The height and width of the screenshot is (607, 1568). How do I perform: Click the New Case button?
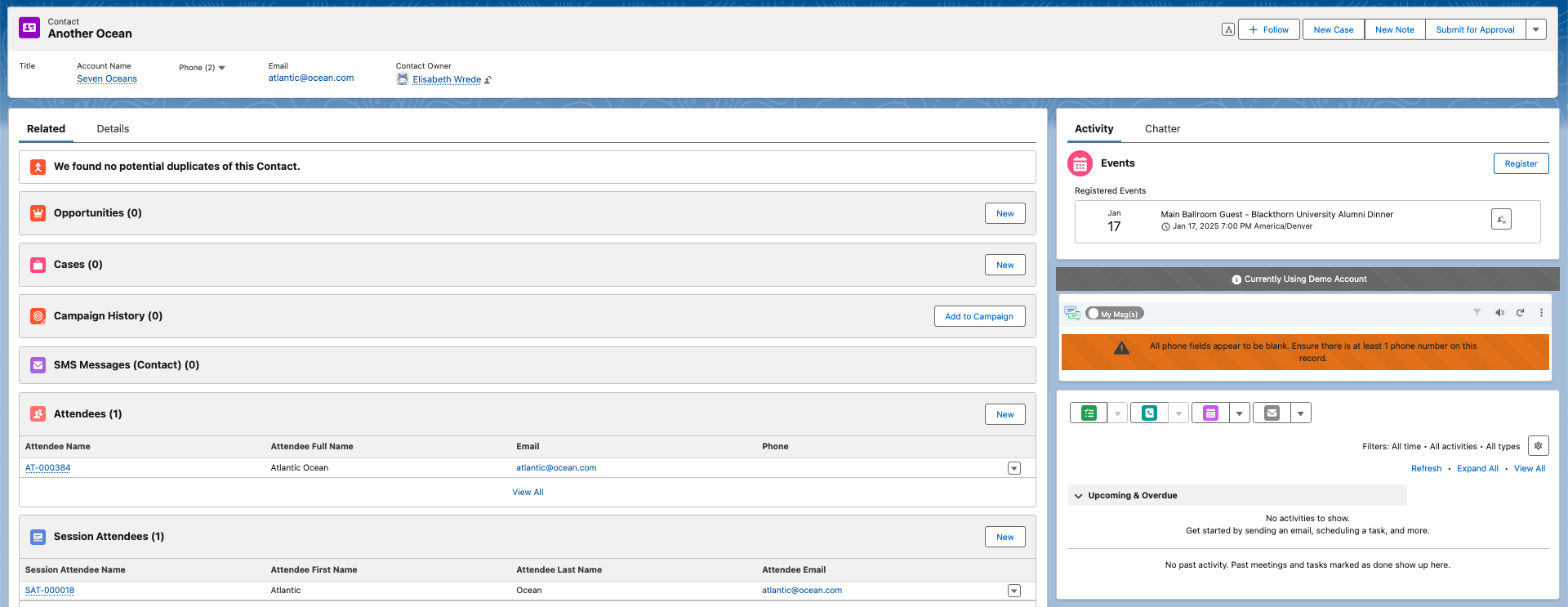(x=1333, y=29)
